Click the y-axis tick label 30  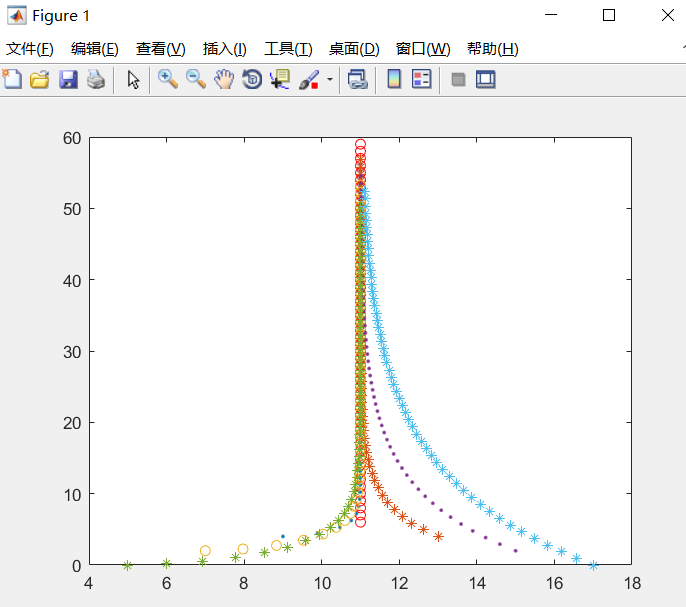[72, 352]
